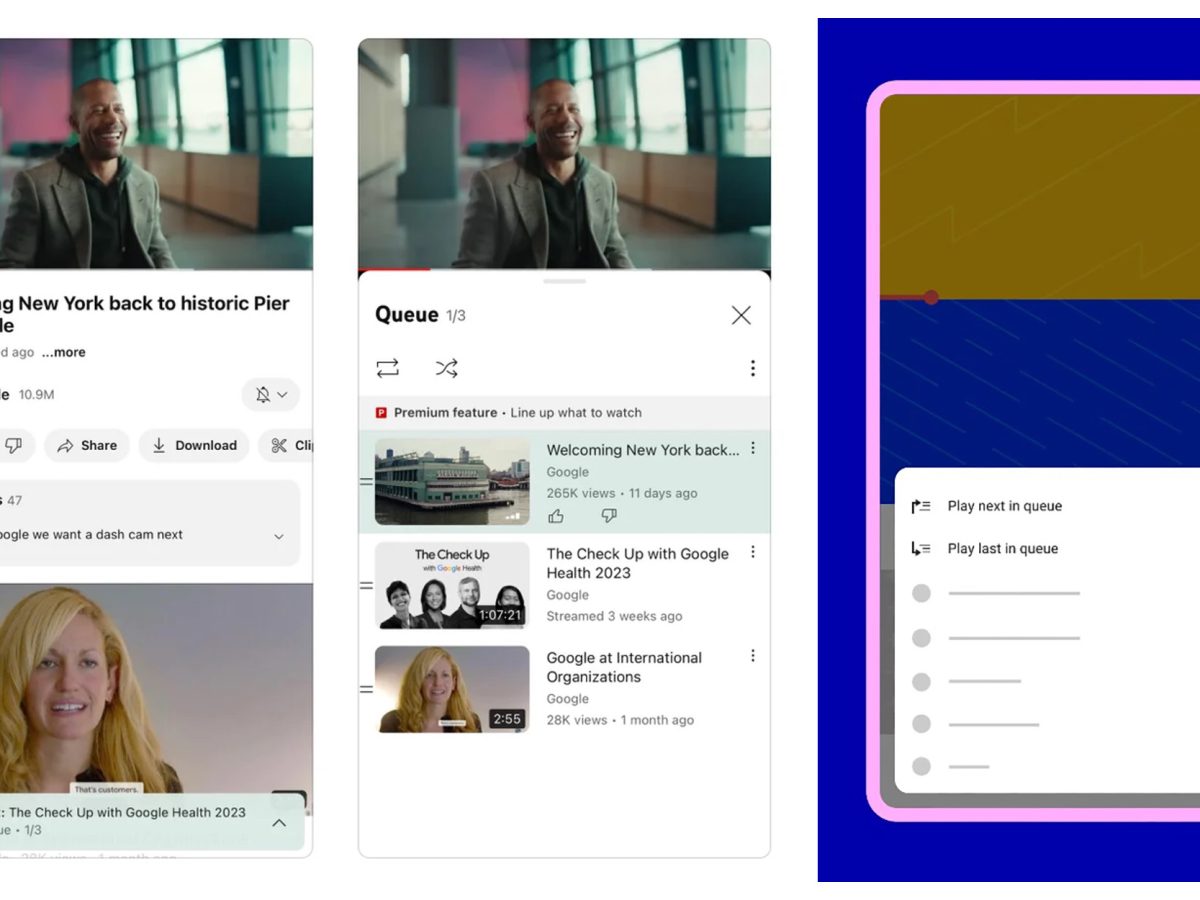Expand description with ...more link
Image resolution: width=1200 pixels, height=900 pixels.
click(x=64, y=353)
